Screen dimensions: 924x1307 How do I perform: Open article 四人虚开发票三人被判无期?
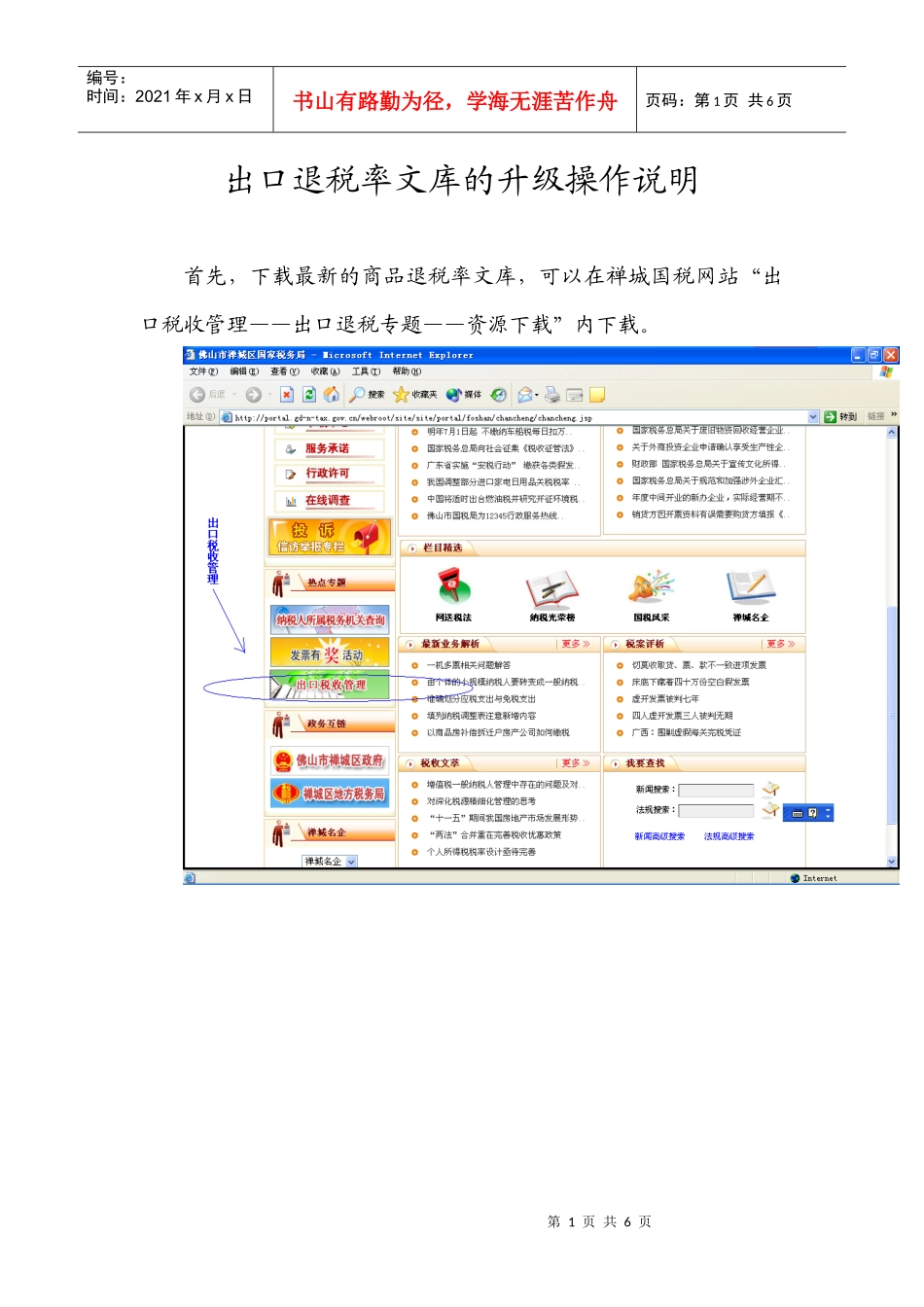683,716
